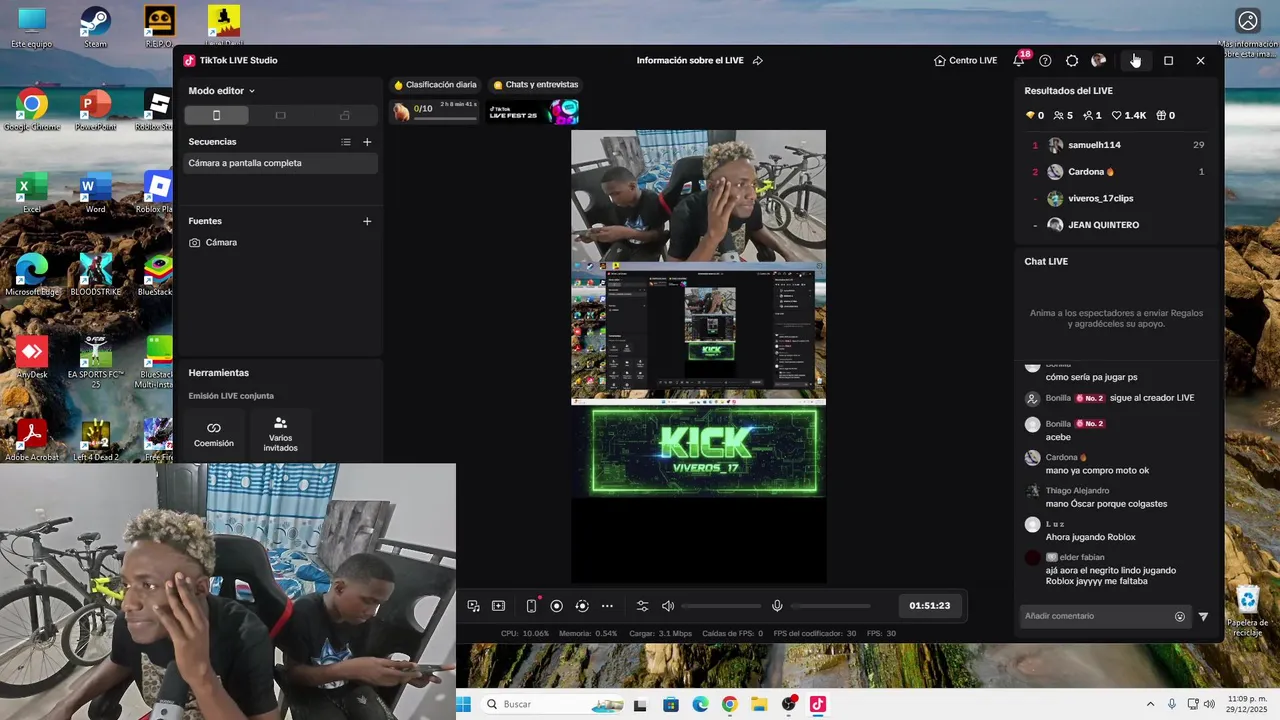
Task: Open Cardona's entry in the ranking
Action: click(1118, 172)
